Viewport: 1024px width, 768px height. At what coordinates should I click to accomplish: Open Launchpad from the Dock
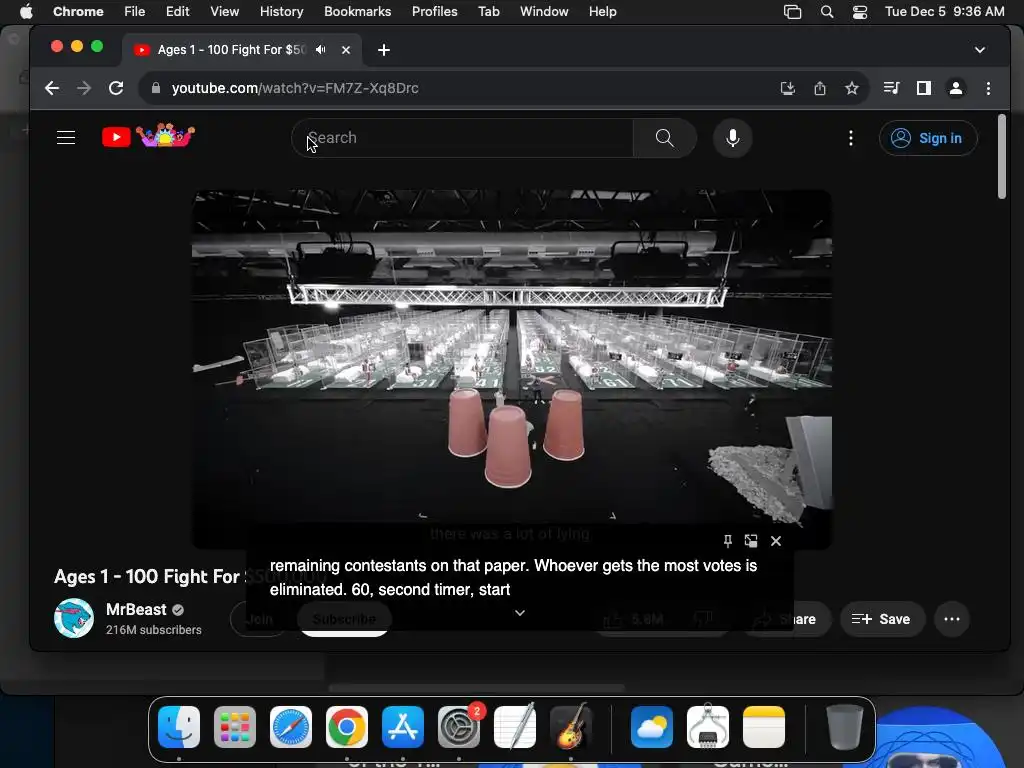[235, 727]
